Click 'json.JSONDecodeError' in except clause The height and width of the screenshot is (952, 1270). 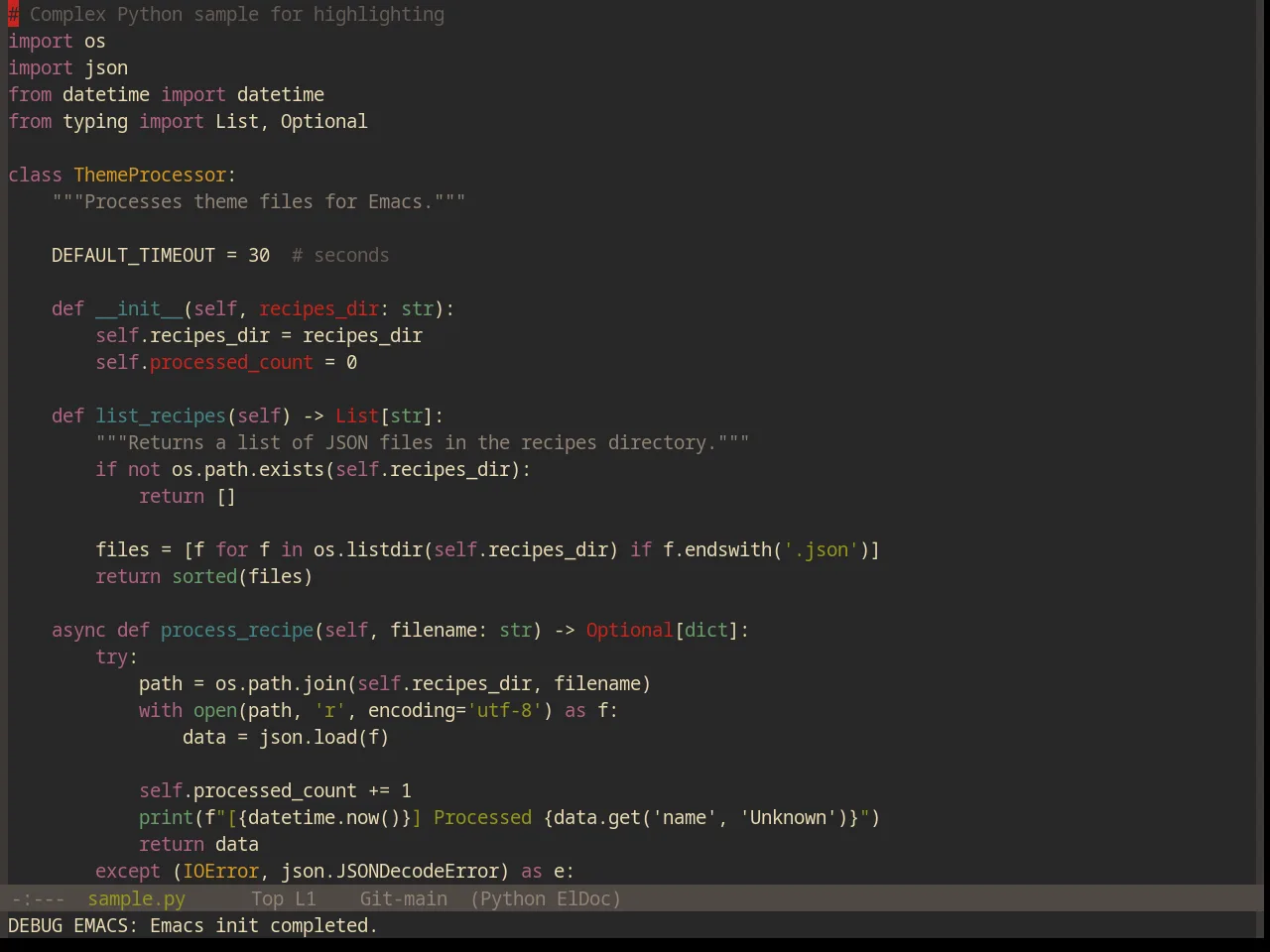coord(389,872)
